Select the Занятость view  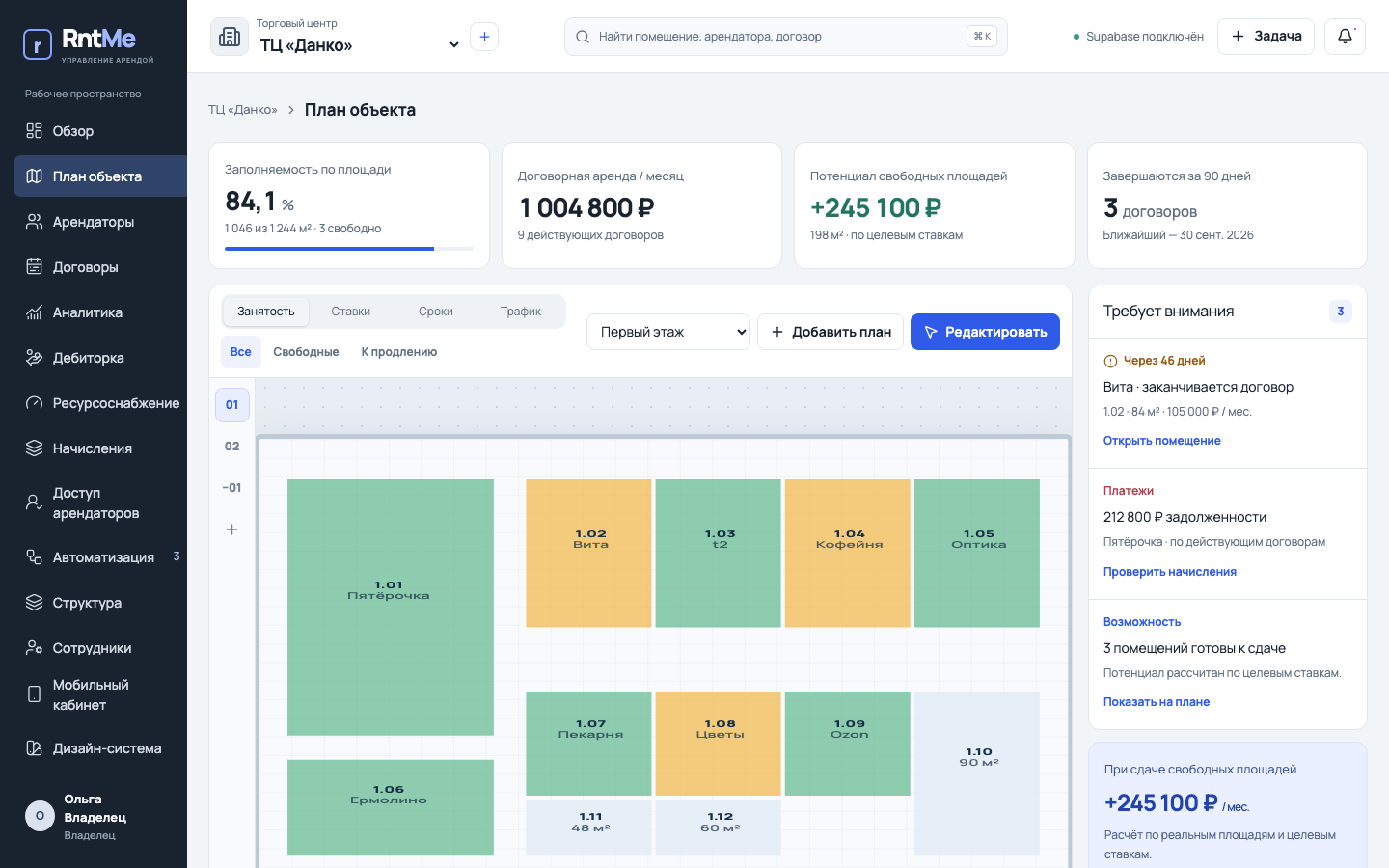[x=266, y=312]
